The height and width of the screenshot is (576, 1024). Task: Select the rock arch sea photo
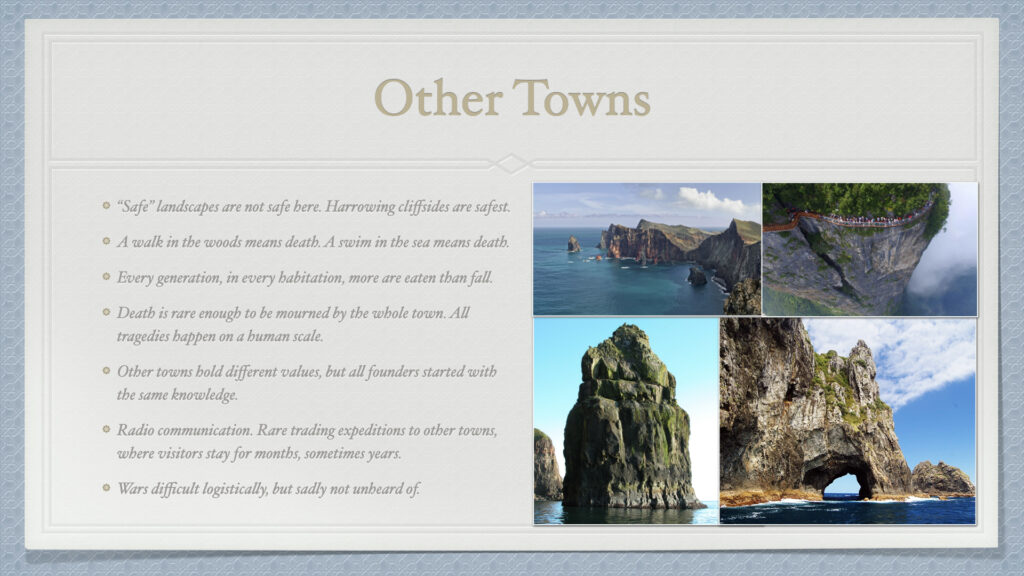tap(848, 421)
